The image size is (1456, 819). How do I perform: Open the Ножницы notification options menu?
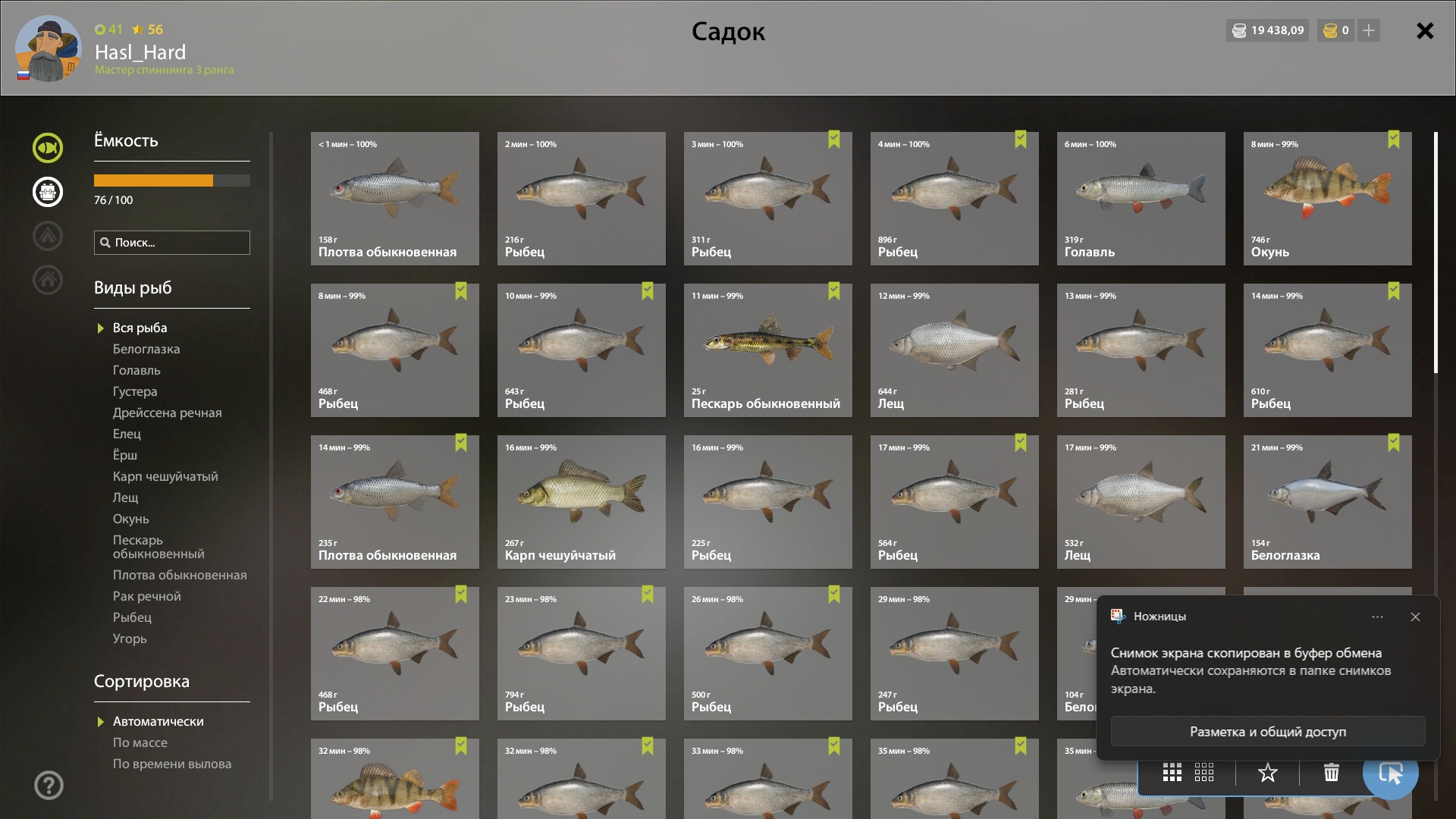coord(1377,617)
